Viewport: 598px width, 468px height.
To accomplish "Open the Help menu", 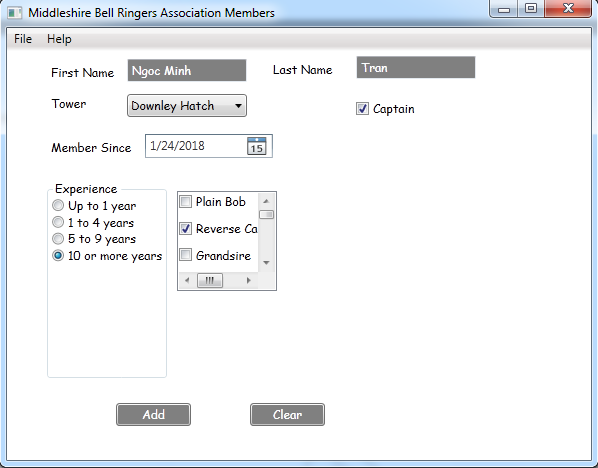I will [59, 39].
